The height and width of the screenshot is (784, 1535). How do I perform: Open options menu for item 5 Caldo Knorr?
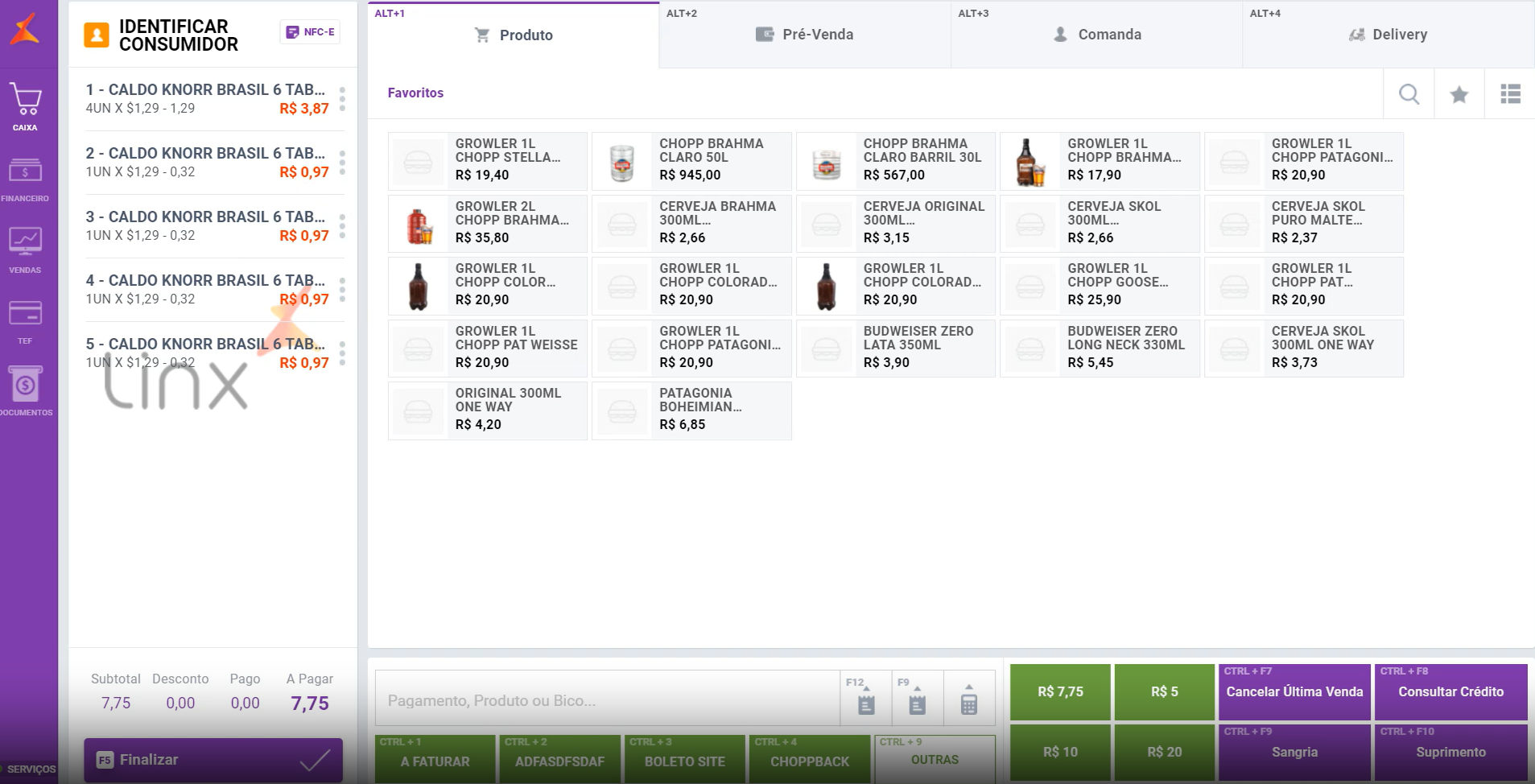[343, 353]
